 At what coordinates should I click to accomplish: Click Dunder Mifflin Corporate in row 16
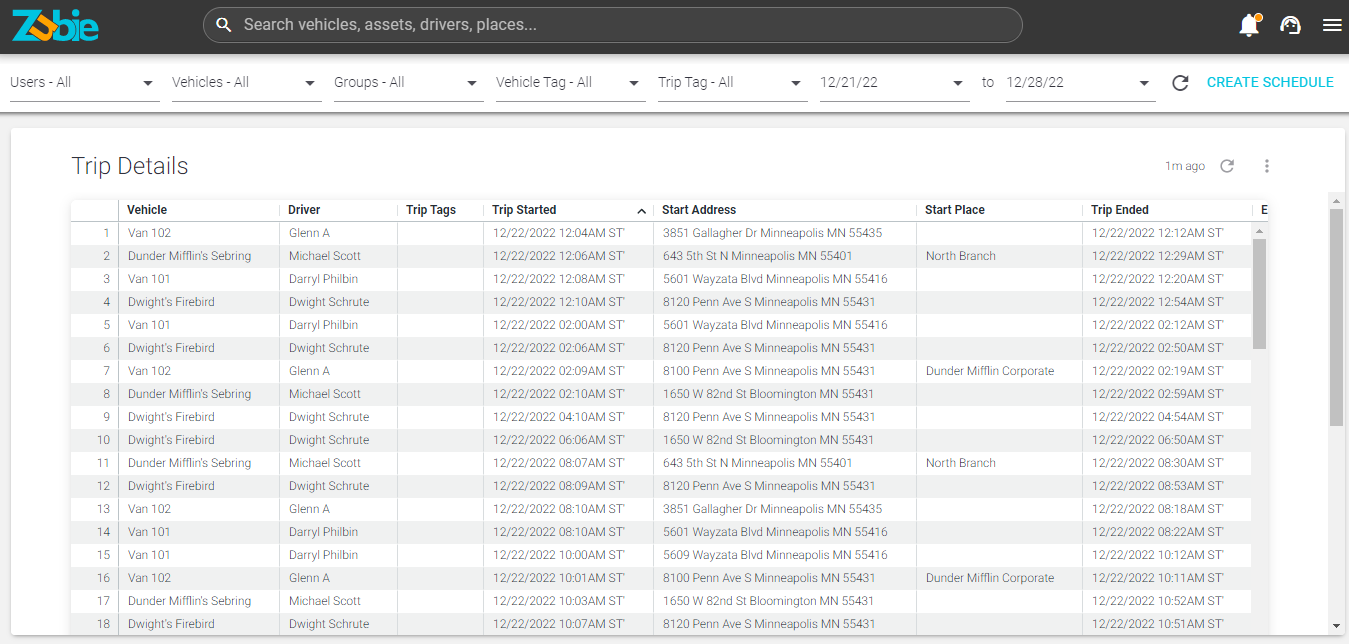coord(990,578)
